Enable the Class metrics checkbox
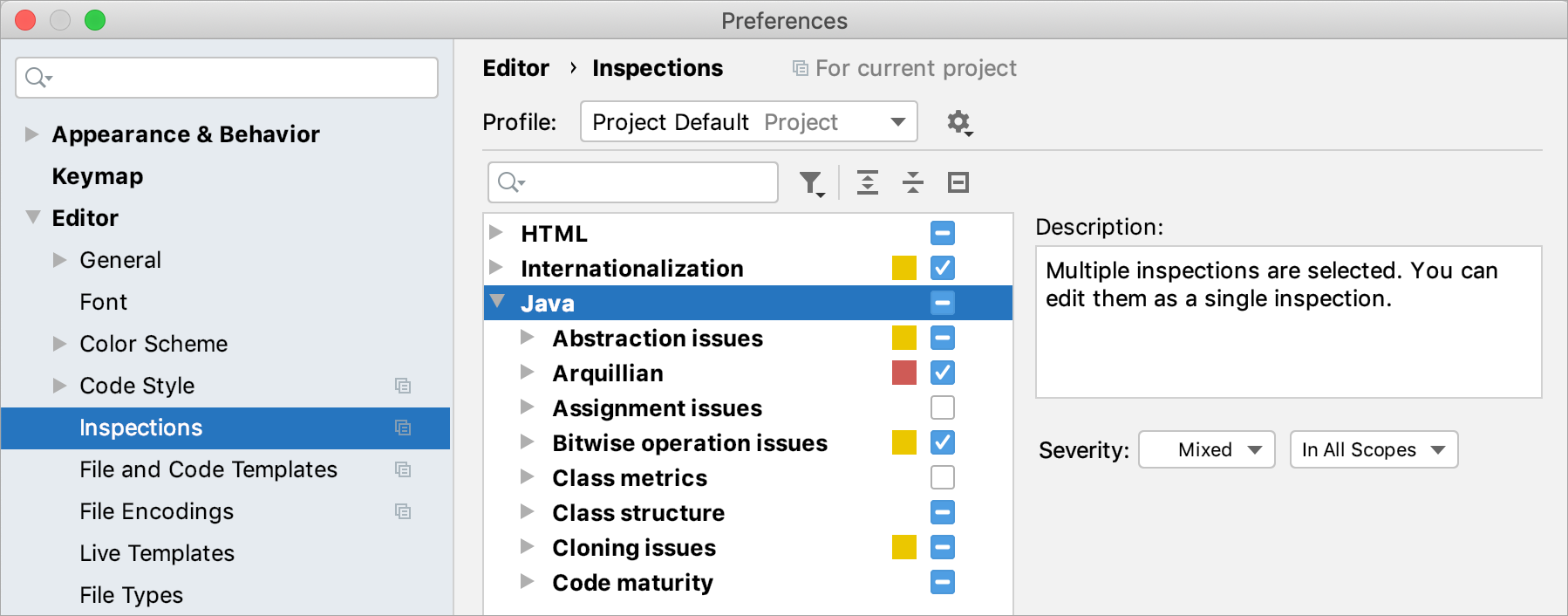This screenshot has width=1568, height=616. pos(943,477)
